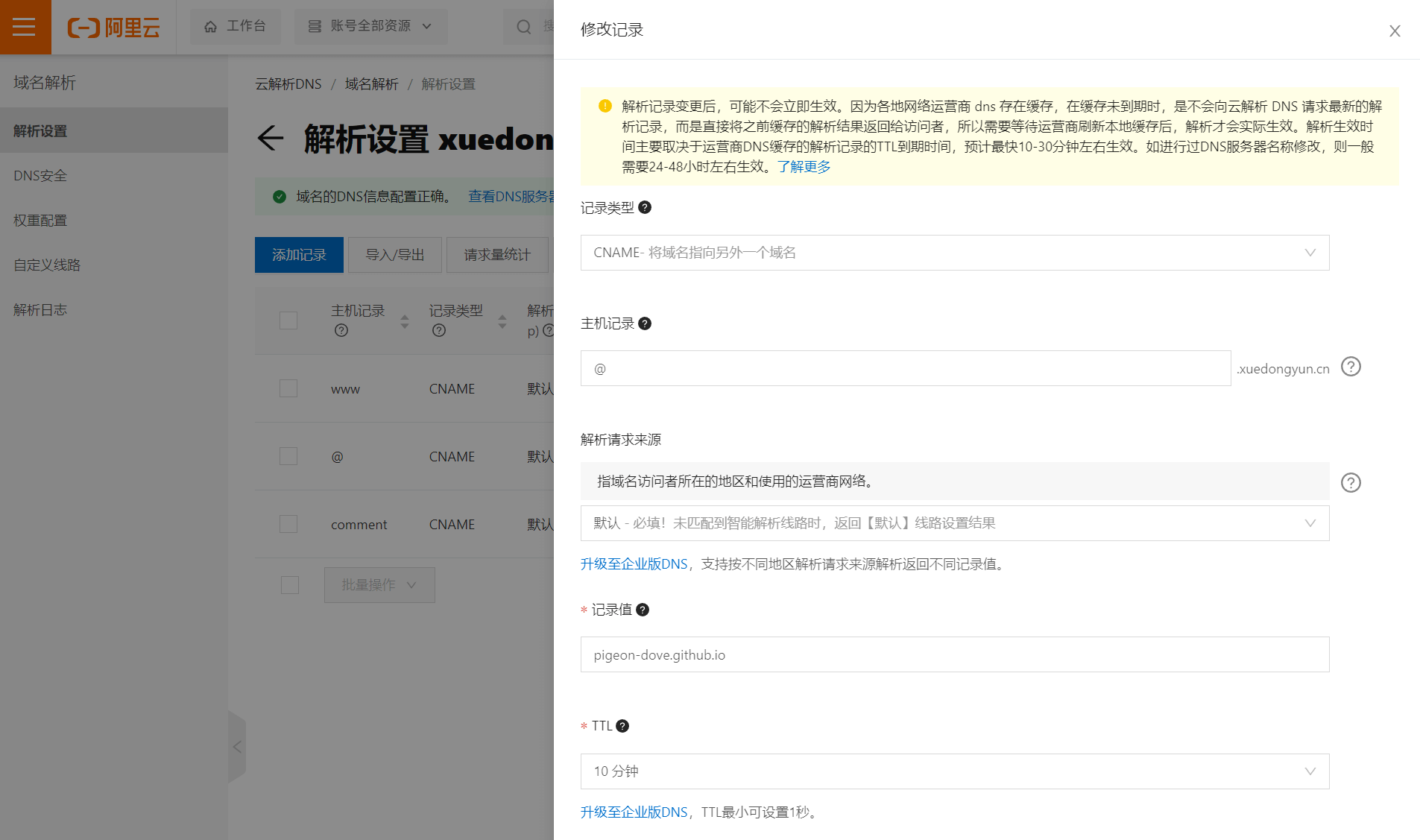
Task: Click the back arrow beside 解析设置 title
Action: point(271,138)
